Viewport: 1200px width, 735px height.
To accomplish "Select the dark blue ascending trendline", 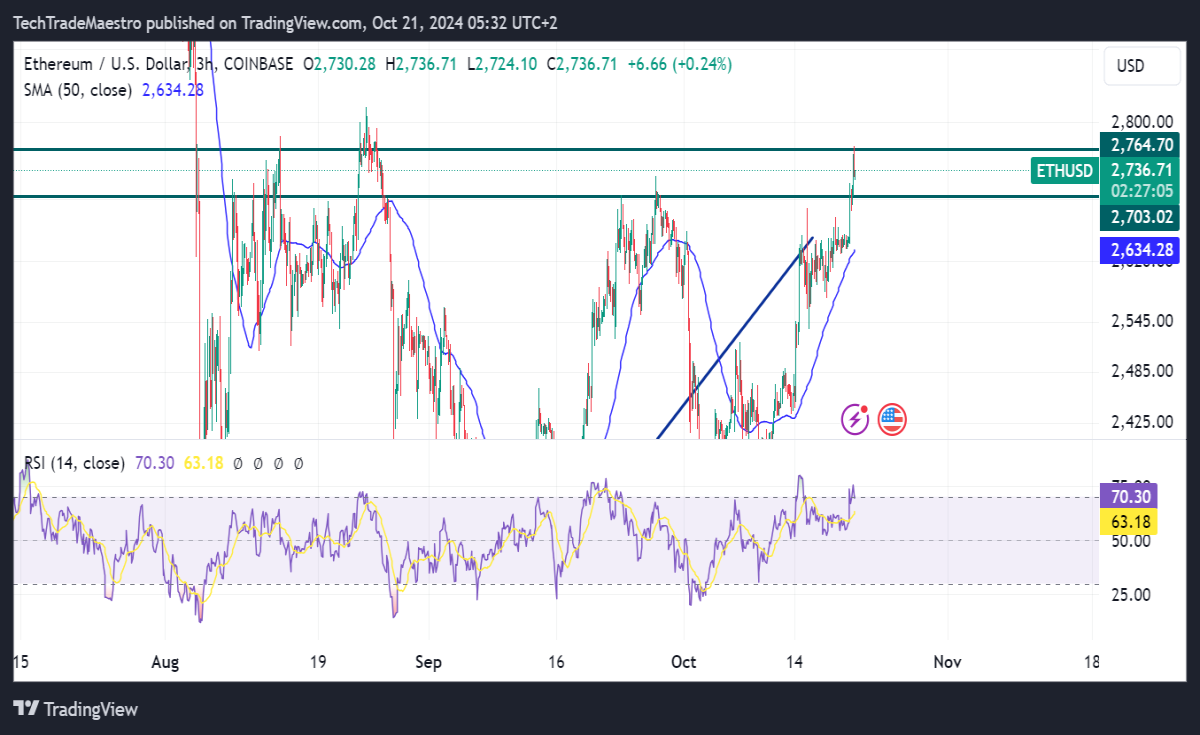I will click(735, 338).
